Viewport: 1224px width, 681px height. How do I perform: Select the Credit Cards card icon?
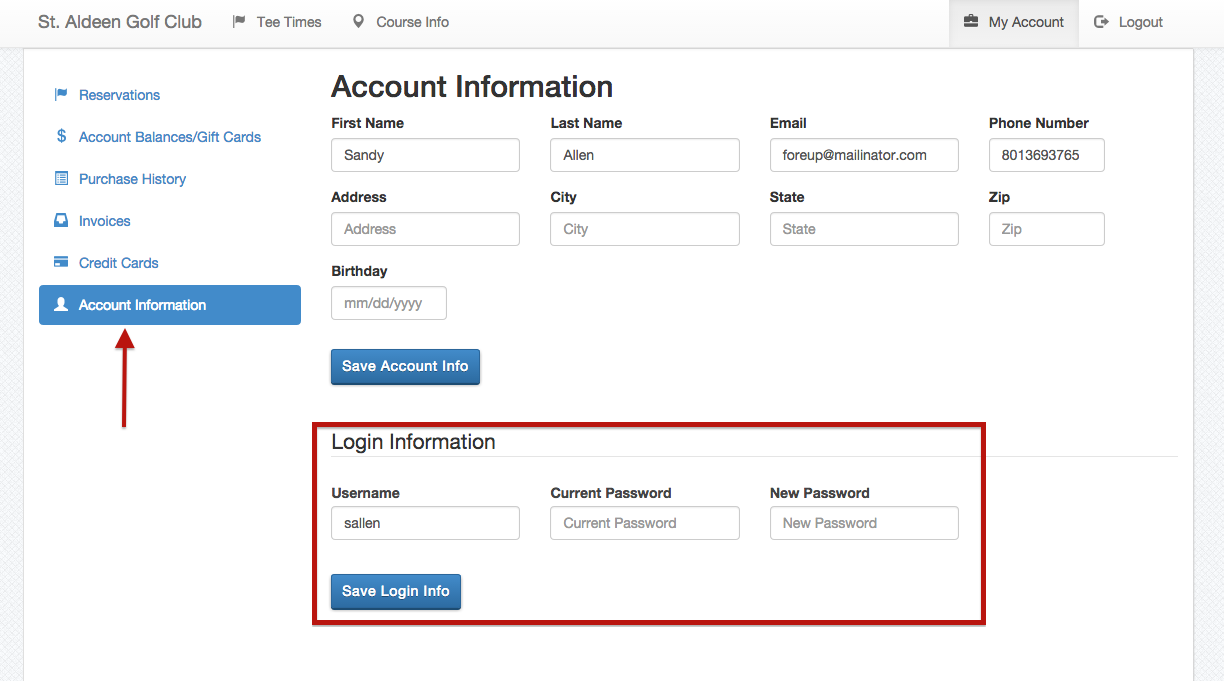point(61,262)
